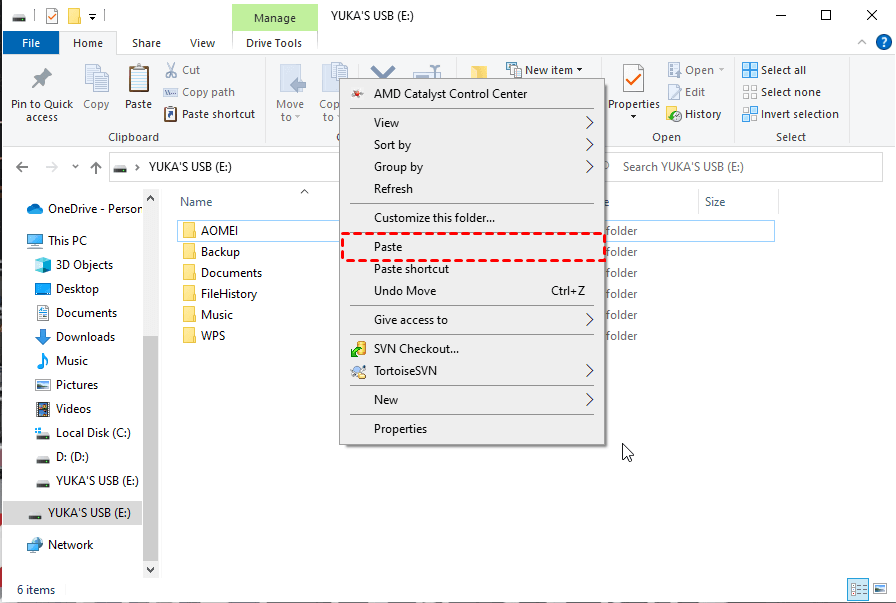Viewport: 896px width, 603px height.
Task: Switch to the Share ribbon tab
Action: [x=146, y=43]
